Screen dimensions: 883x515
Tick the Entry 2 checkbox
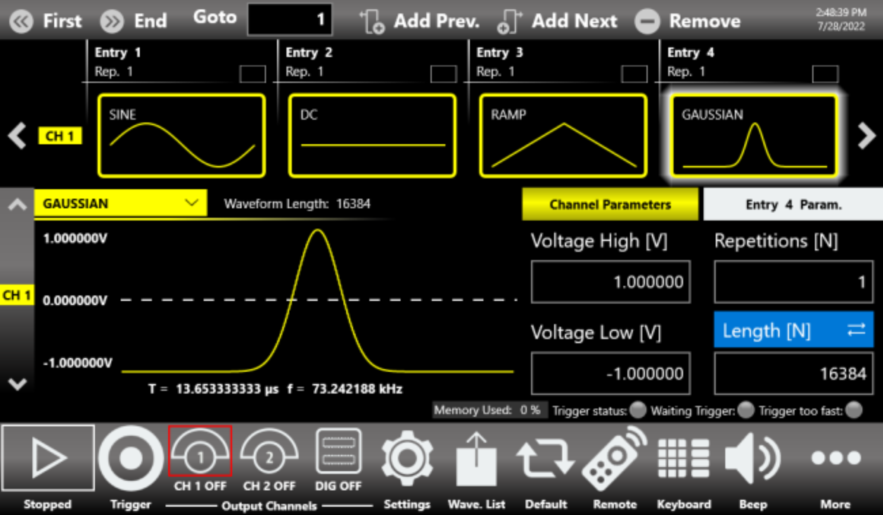[443, 74]
